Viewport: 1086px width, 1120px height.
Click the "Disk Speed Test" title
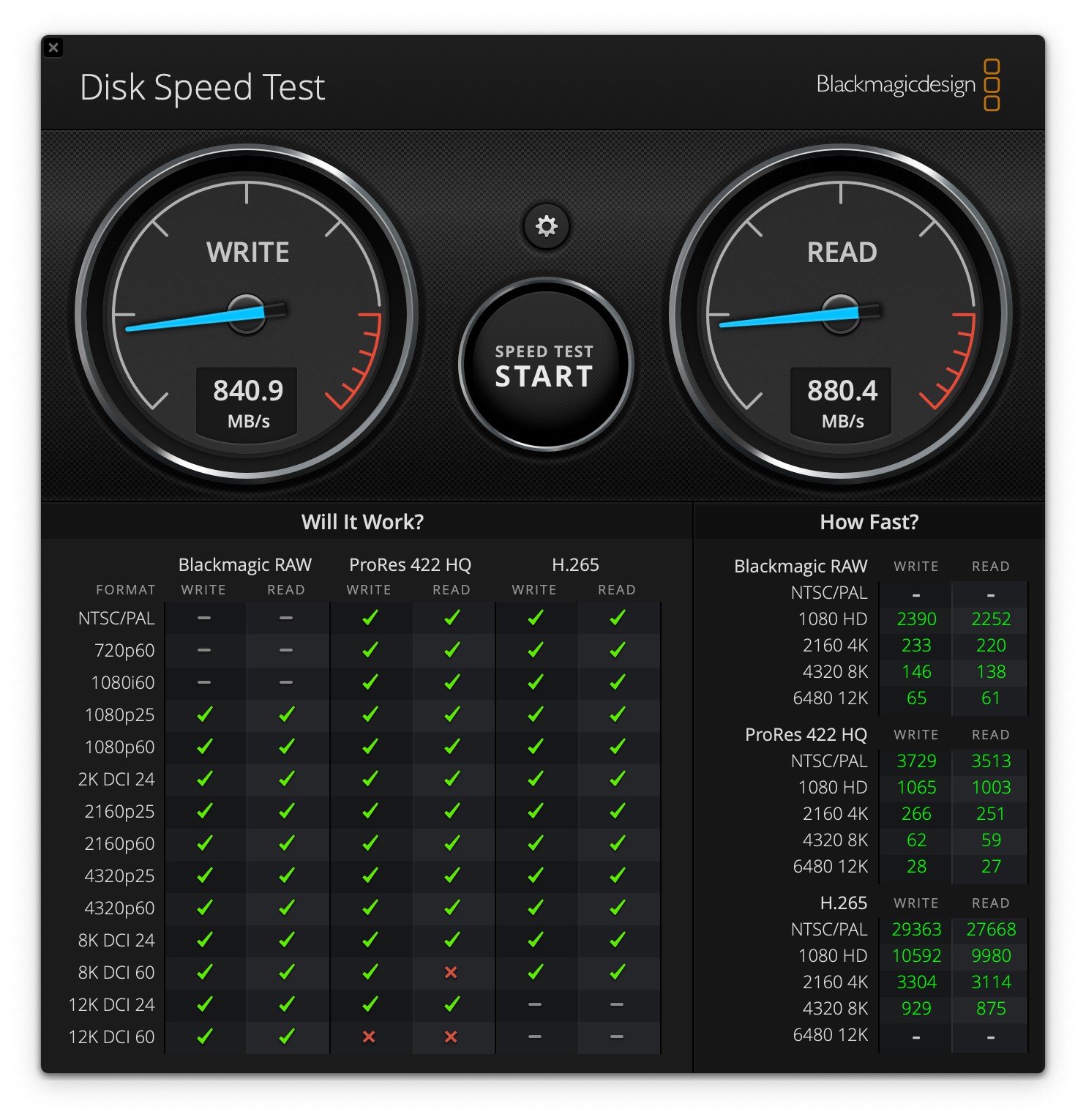202,88
